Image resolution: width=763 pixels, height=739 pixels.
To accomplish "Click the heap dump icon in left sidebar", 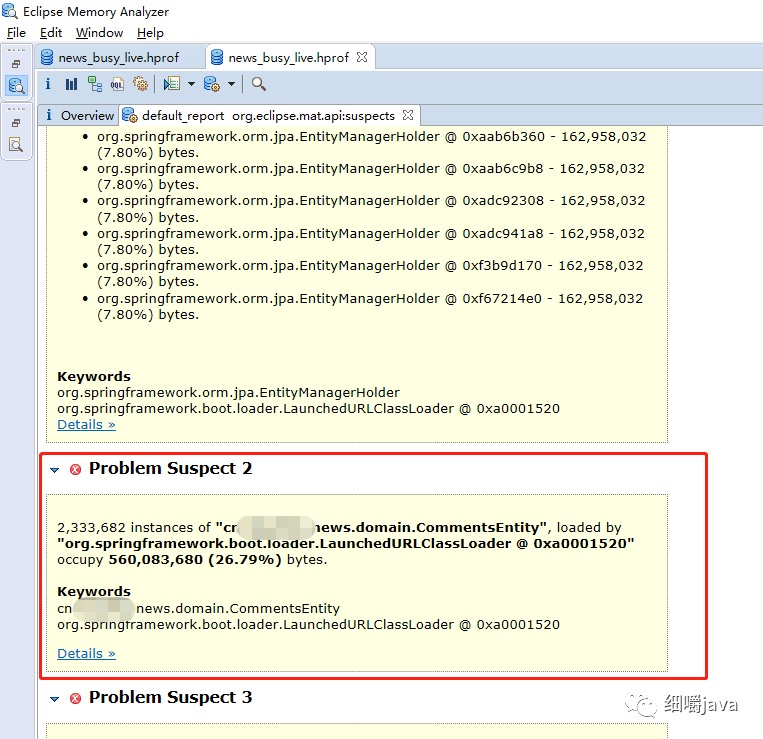I will pyautogui.click(x=17, y=86).
